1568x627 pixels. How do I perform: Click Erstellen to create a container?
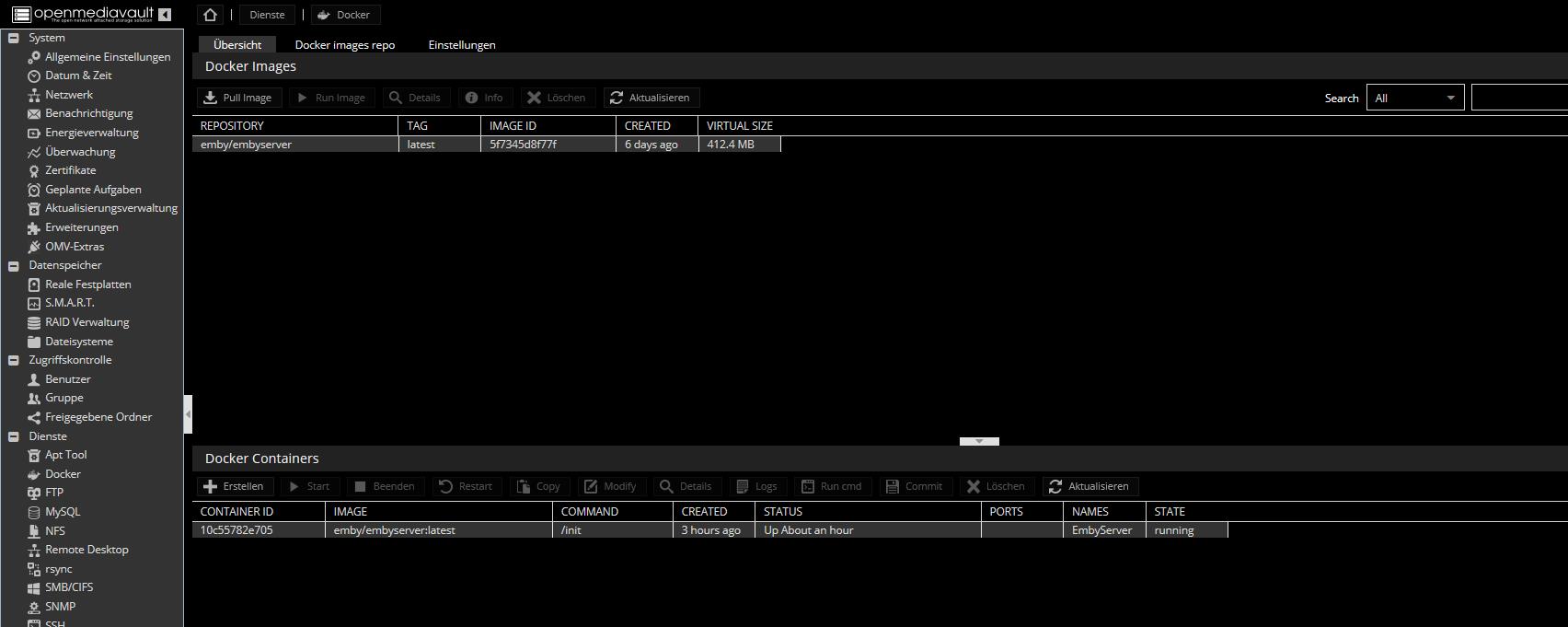point(235,486)
